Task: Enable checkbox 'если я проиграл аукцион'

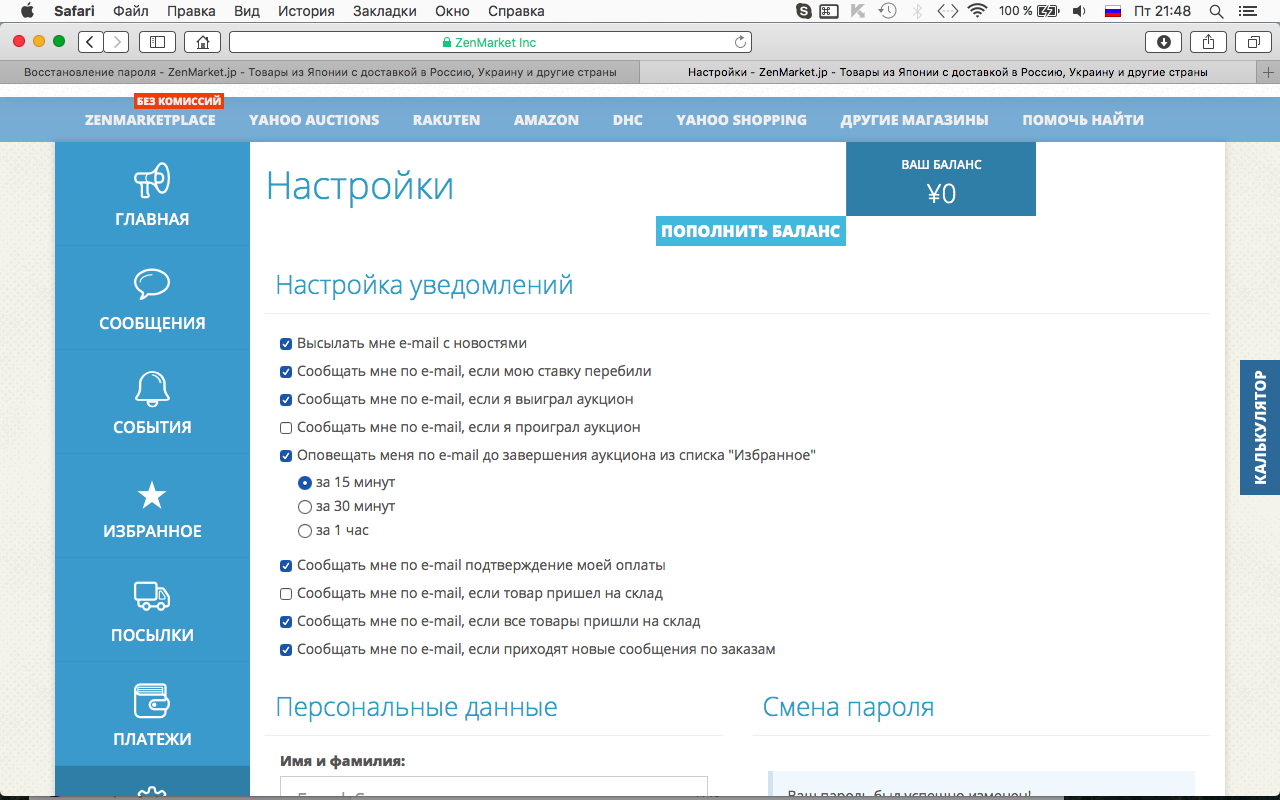Action: pyautogui.click(x=286, y=428)
